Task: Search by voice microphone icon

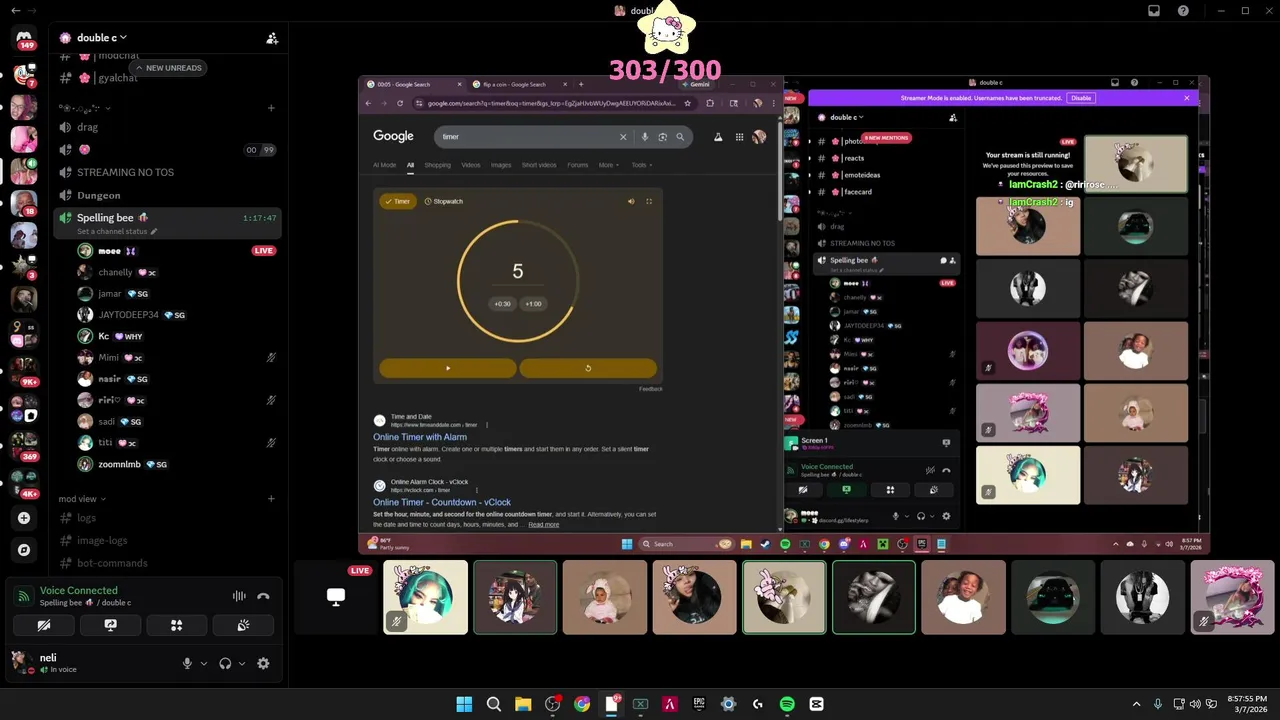Action: (x=645, y=137)
